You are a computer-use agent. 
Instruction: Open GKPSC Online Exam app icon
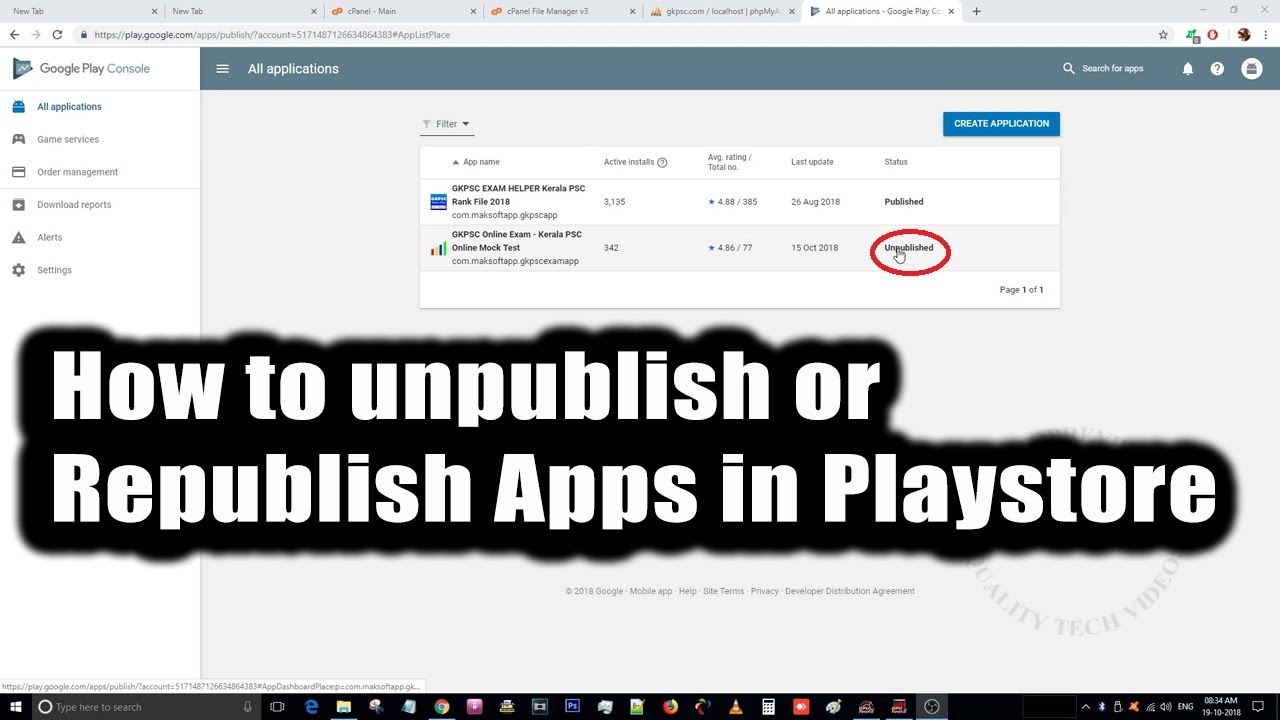[x=438, y=248]
